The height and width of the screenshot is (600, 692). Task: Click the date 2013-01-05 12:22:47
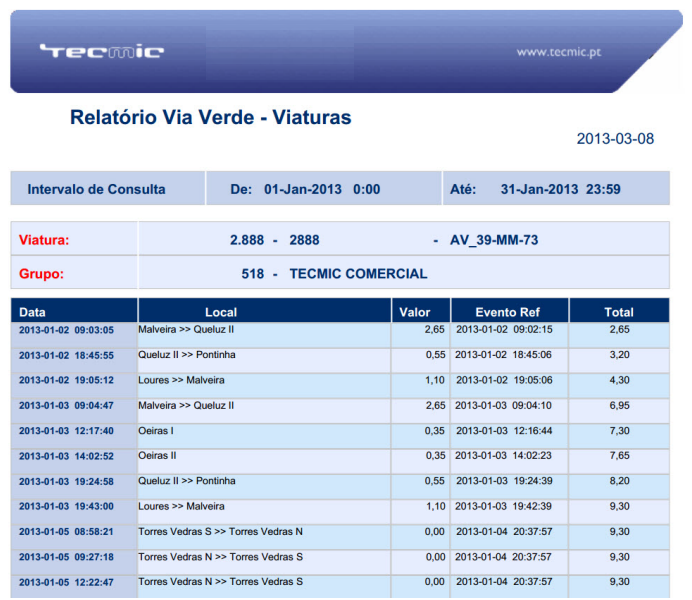tap(66, 582)
